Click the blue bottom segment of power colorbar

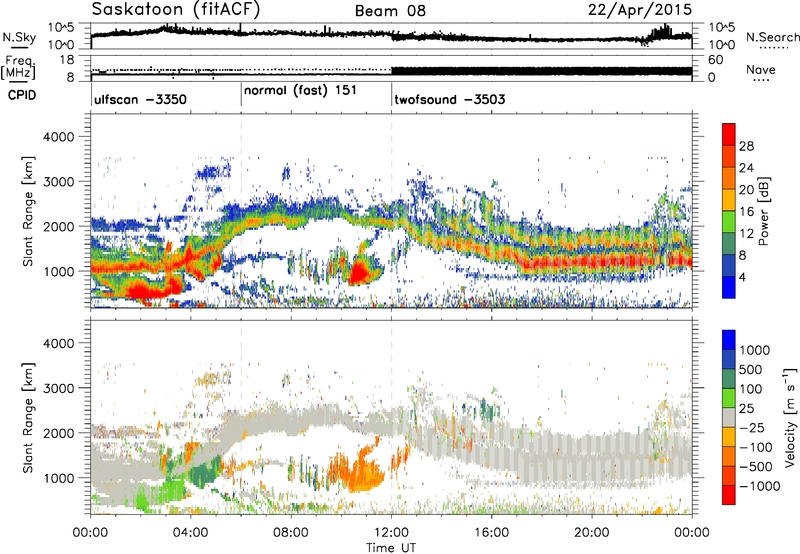pyautogui.click(x=729, y=288)
